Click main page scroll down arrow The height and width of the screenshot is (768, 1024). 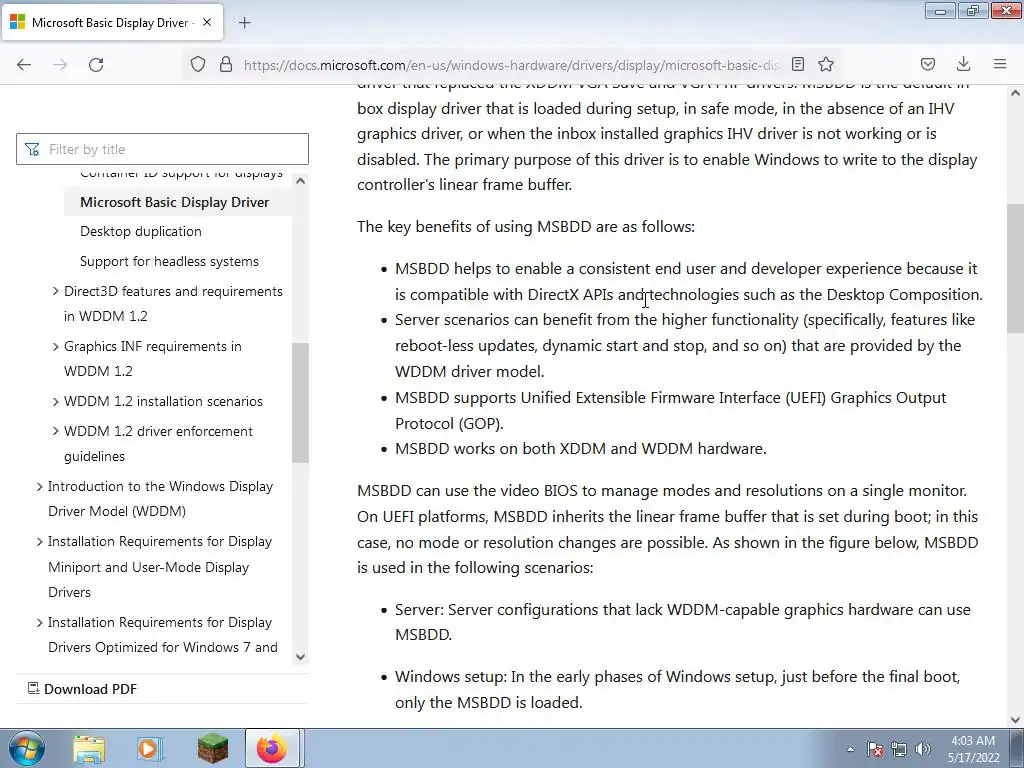coord(1016,720)
